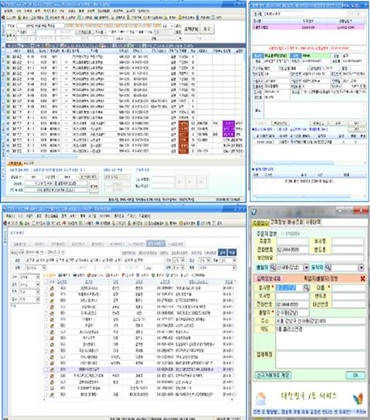The height and width of the screenshot is (420, 370).
Task: Click the new-customer save button beside OK
Action: tap(273, 375)
